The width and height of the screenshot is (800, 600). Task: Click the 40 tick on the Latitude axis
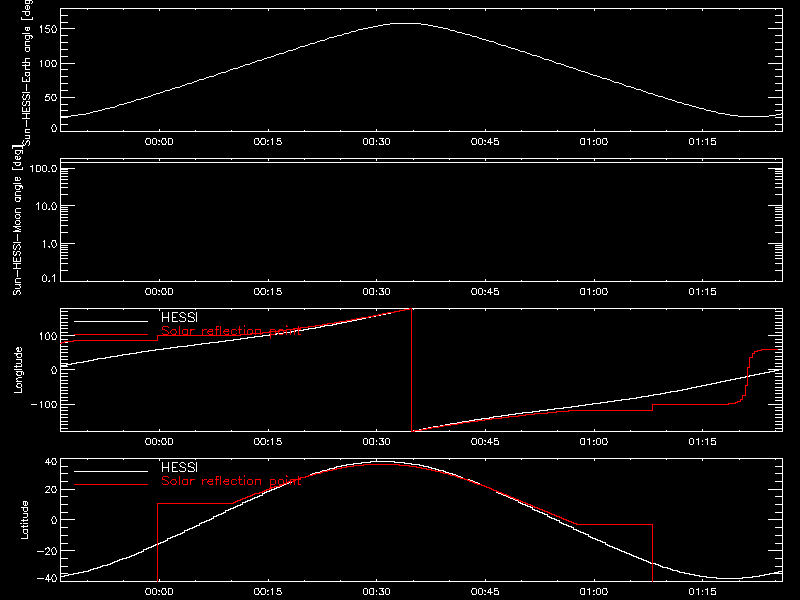51,462
